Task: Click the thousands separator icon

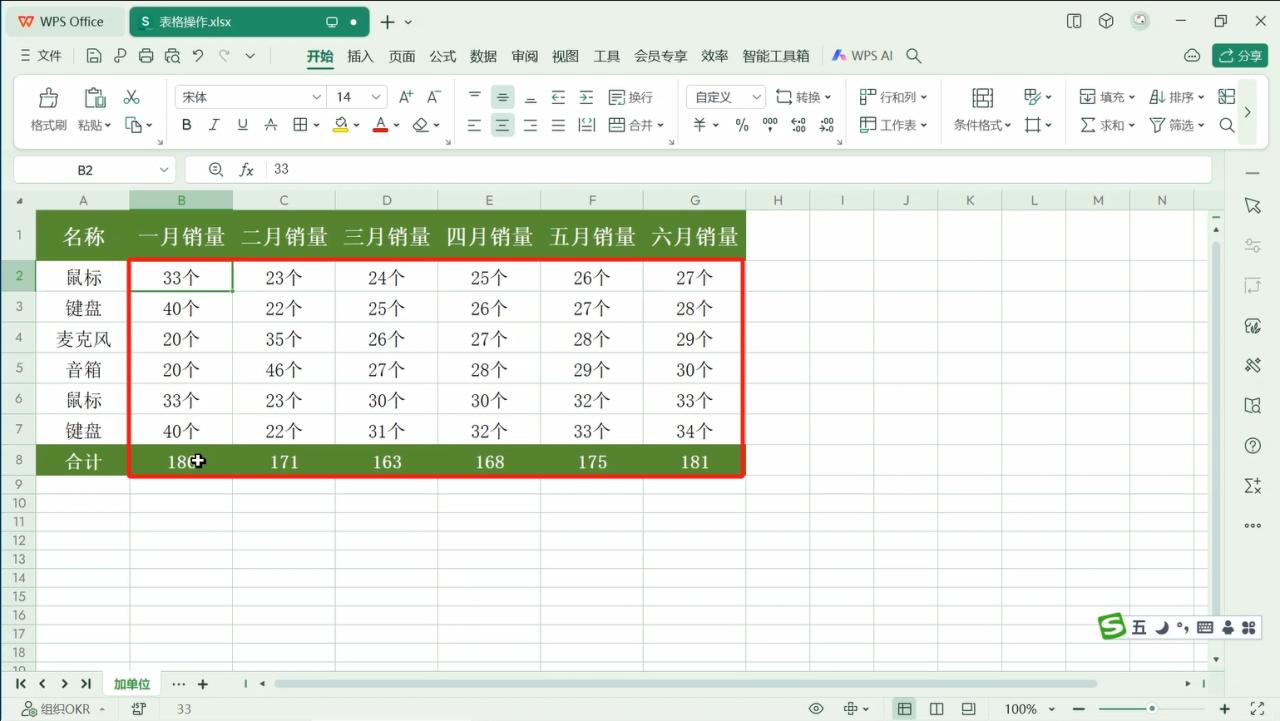Action: pos(770,125)
